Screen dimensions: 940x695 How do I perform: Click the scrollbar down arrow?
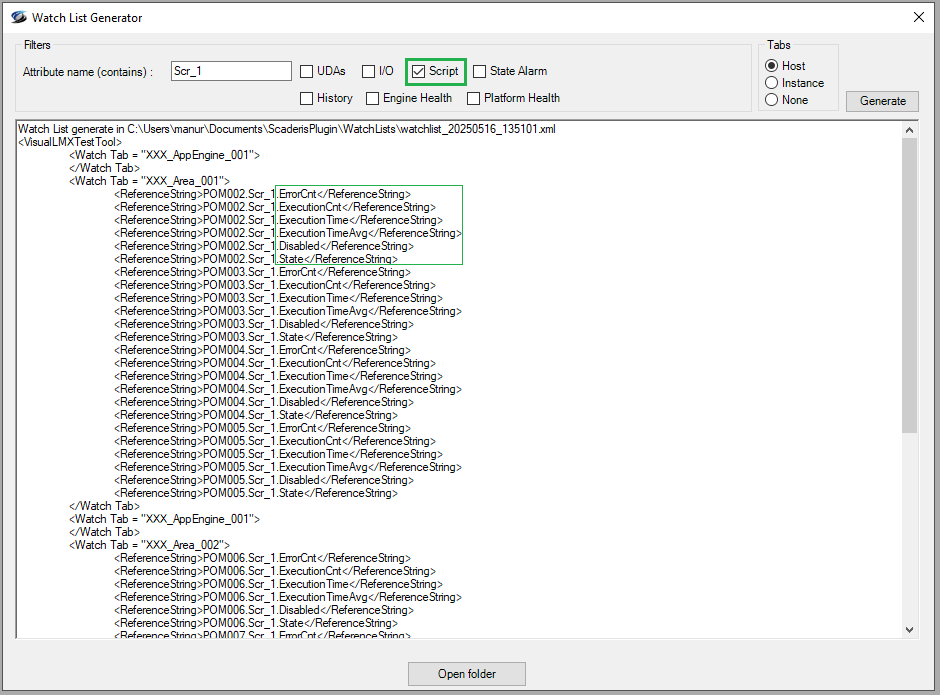(909, 629)
